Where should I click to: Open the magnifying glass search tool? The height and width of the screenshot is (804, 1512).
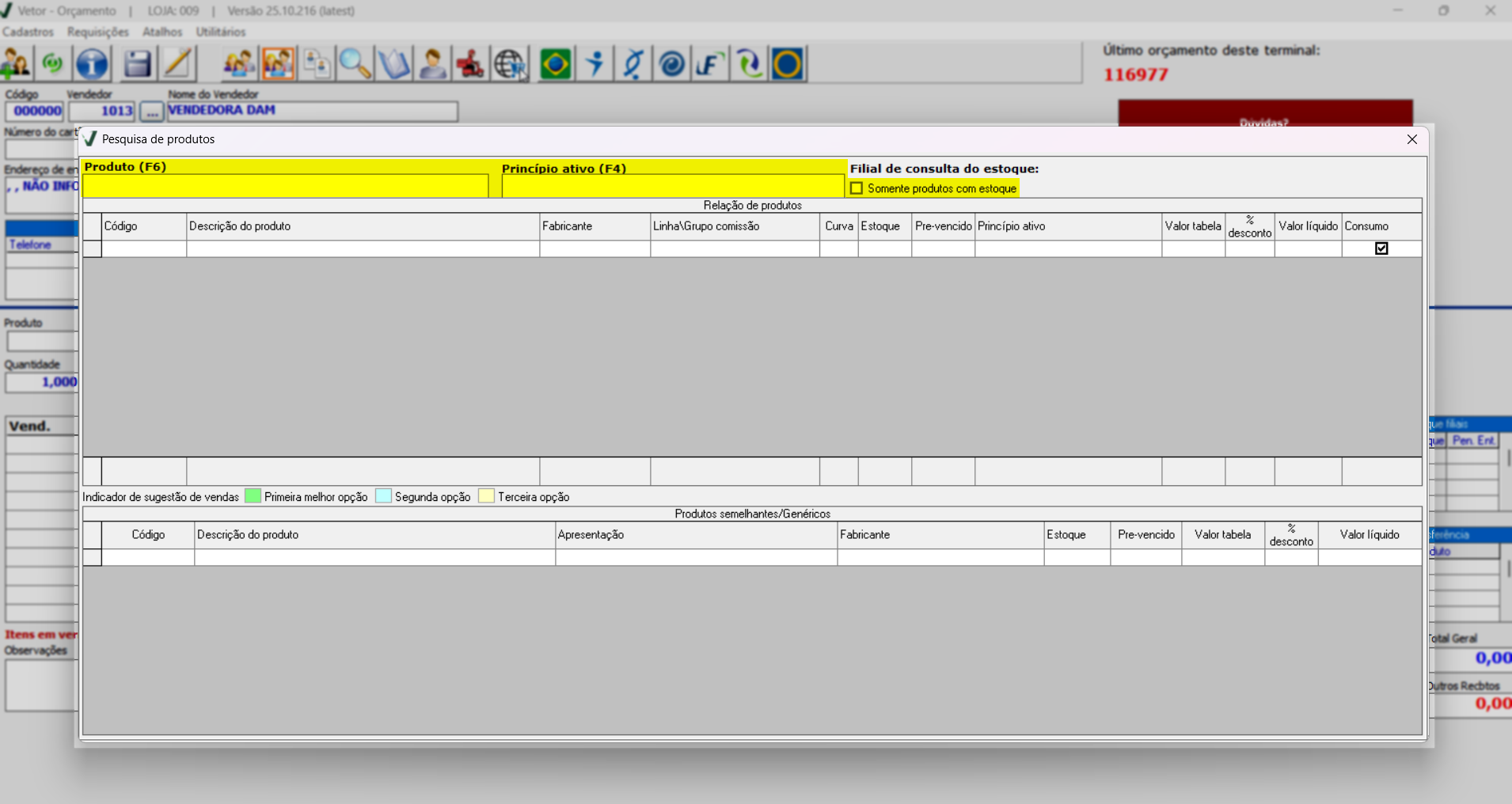click(x=355, y=64)
